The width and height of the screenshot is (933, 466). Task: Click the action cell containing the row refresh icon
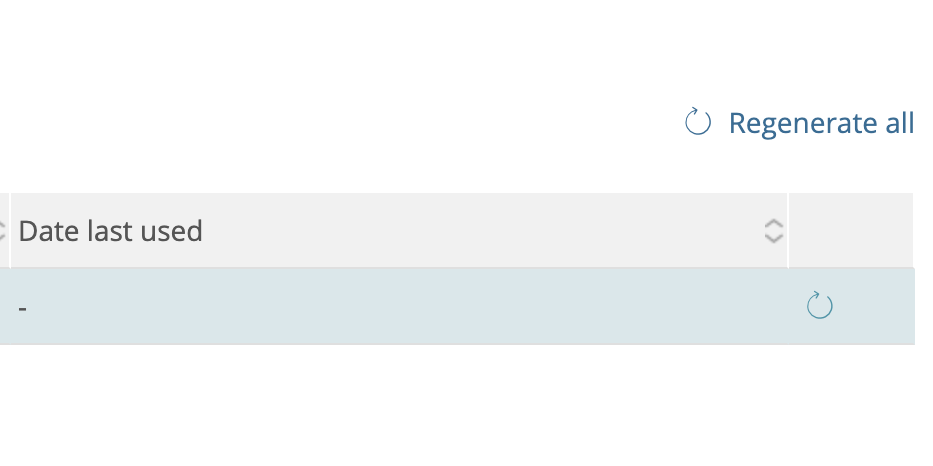[x=851, y=306]
